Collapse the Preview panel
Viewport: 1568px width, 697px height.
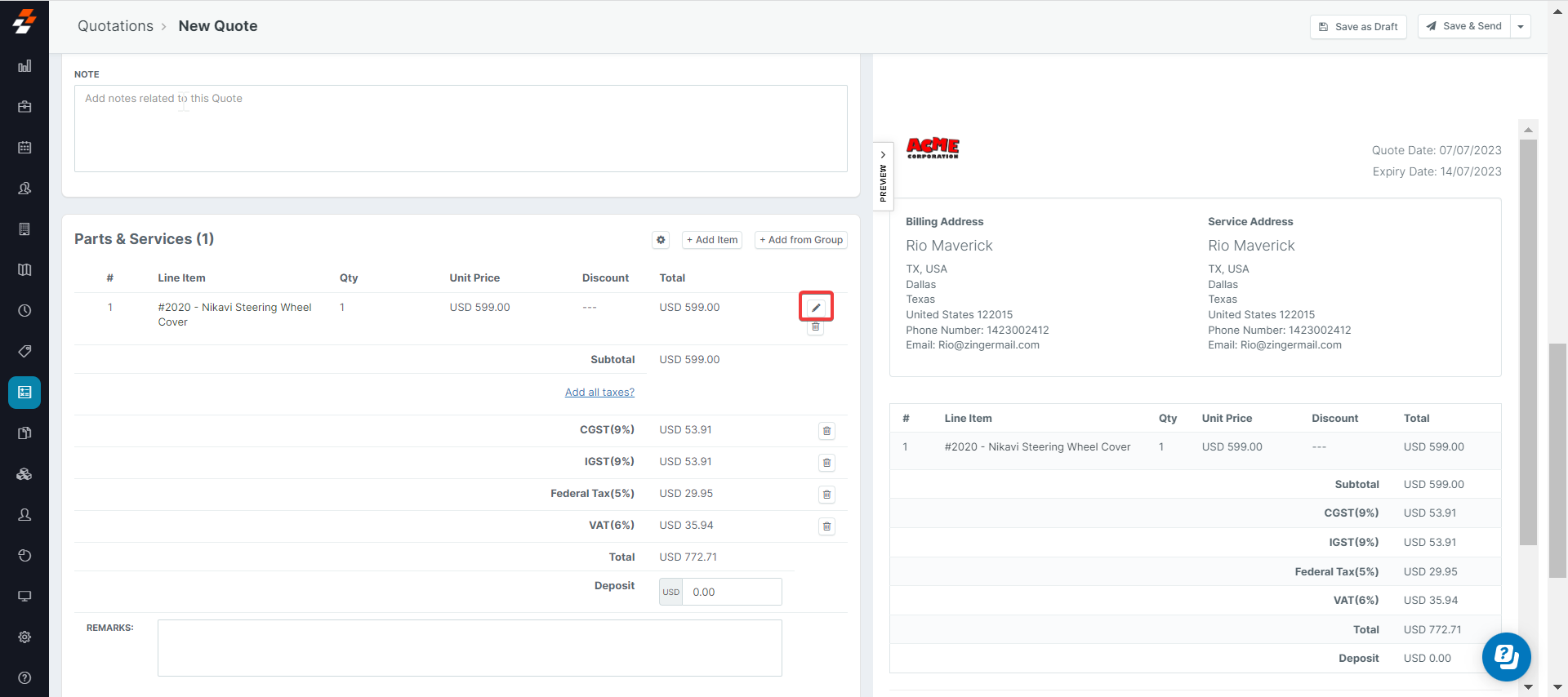point(883,175)
